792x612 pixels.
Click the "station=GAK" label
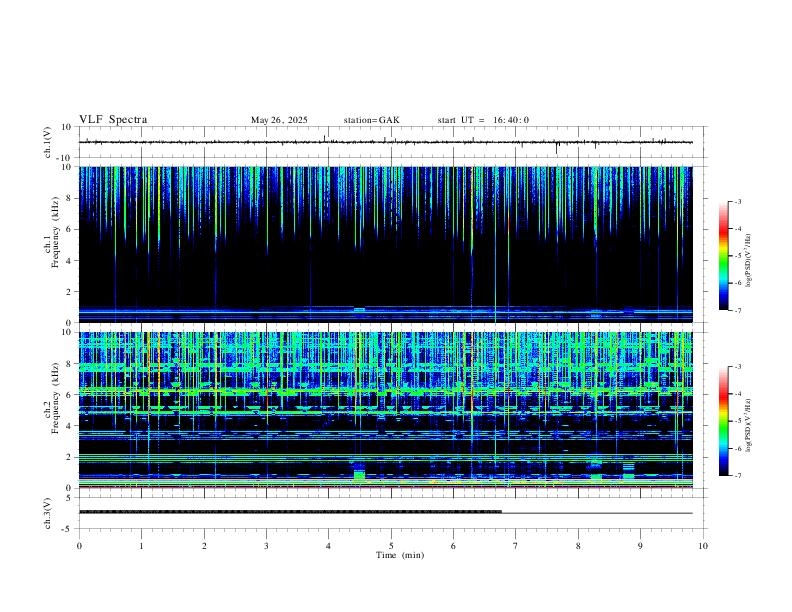click(372, 120)
